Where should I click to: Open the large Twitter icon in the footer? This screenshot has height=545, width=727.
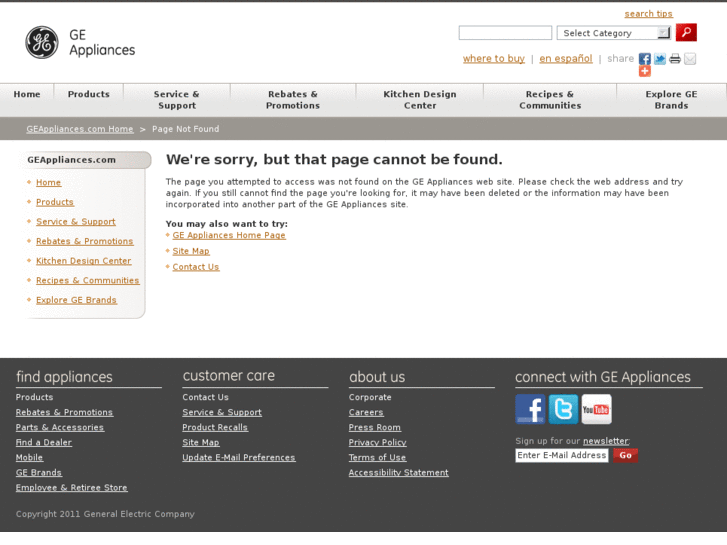[x=563, y=409]
